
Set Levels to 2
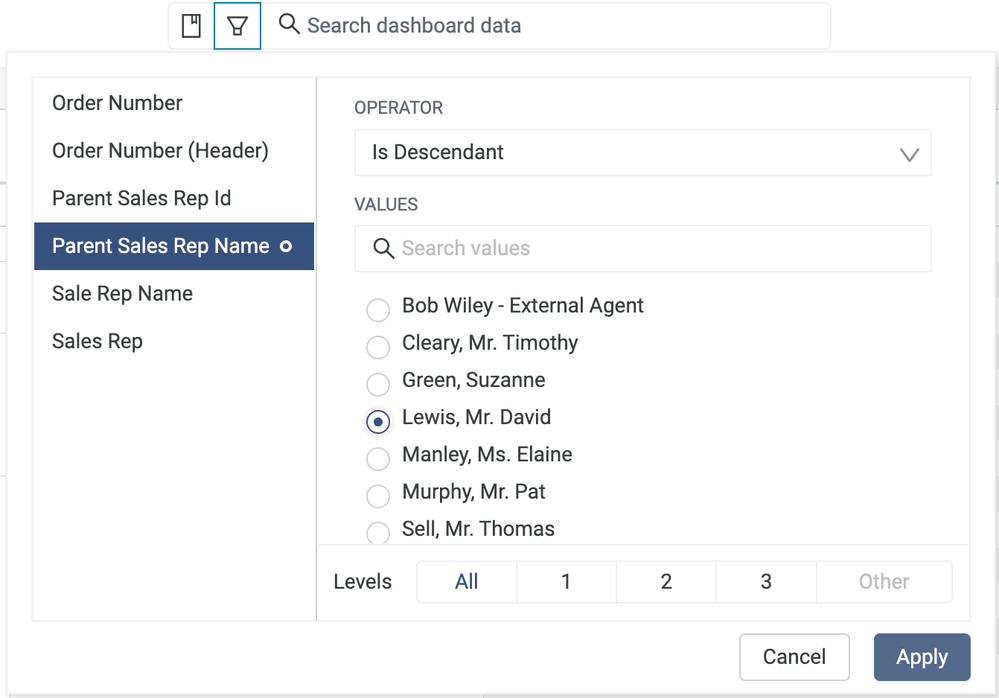(x=666, y=582)
